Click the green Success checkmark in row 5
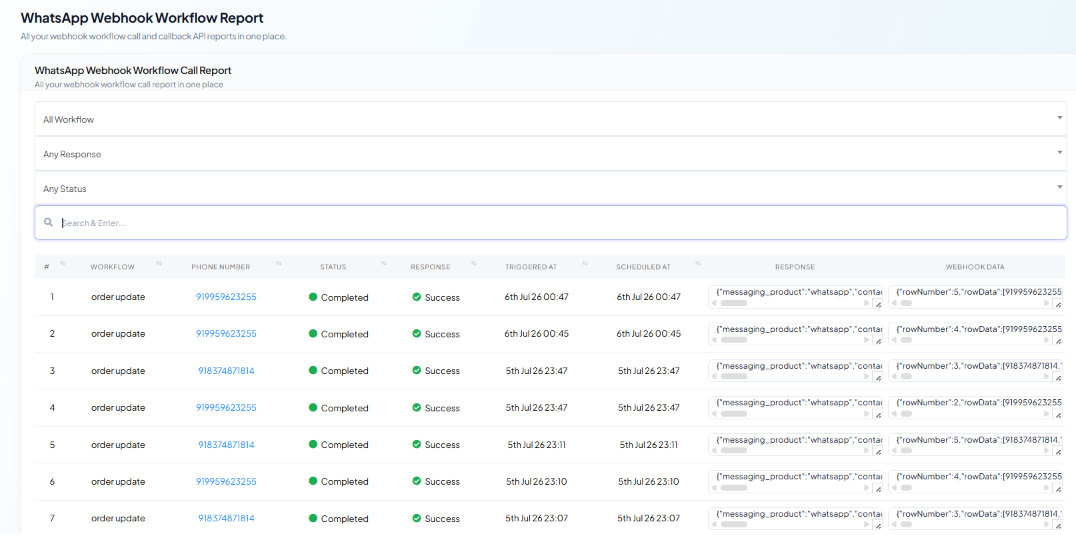Screen dimensions: 1076x535 pyautogui.click(x=416, y=444)
